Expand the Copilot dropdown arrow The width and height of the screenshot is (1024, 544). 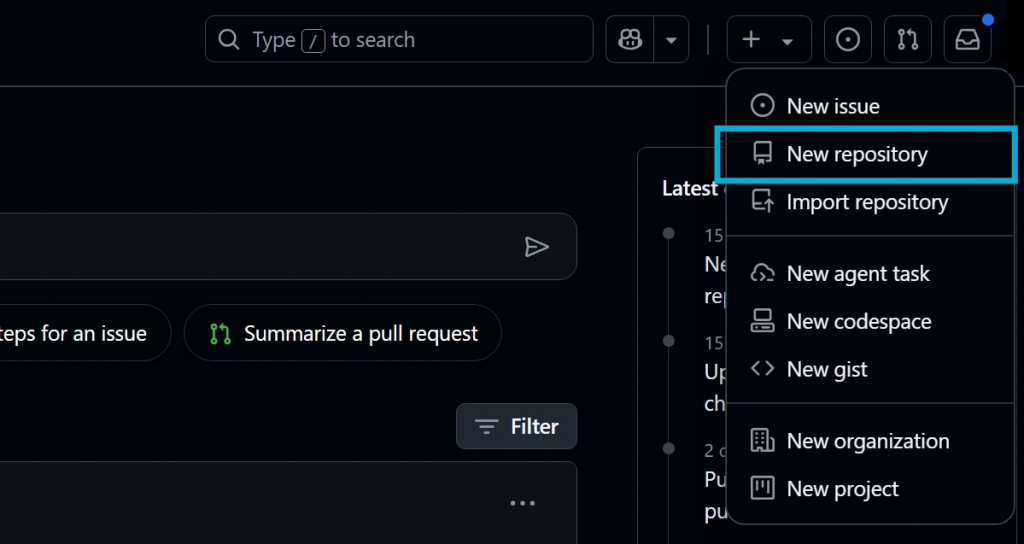(x=671, y=39)
